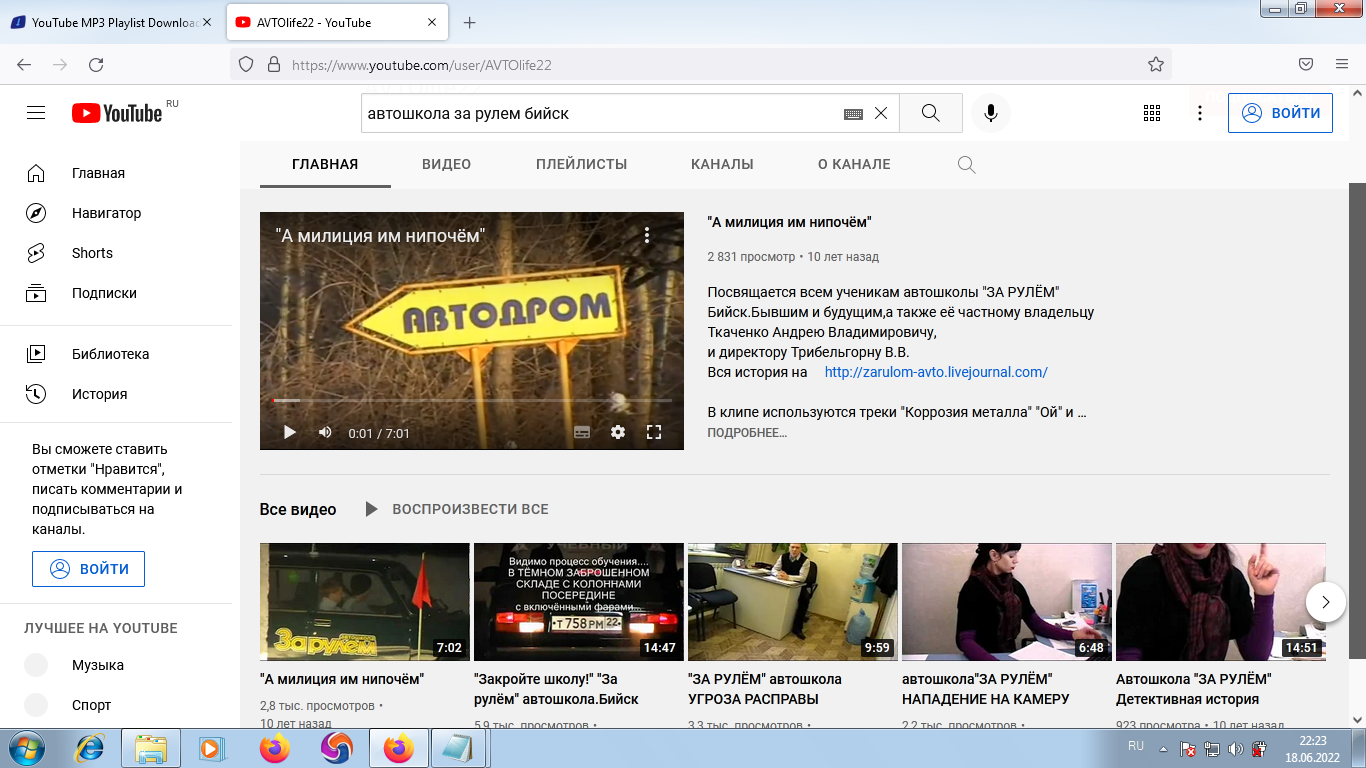Screen dimensions: 1366x768
Task: Open the three-dot menu on the embedded video
Action: coord(646,234)
